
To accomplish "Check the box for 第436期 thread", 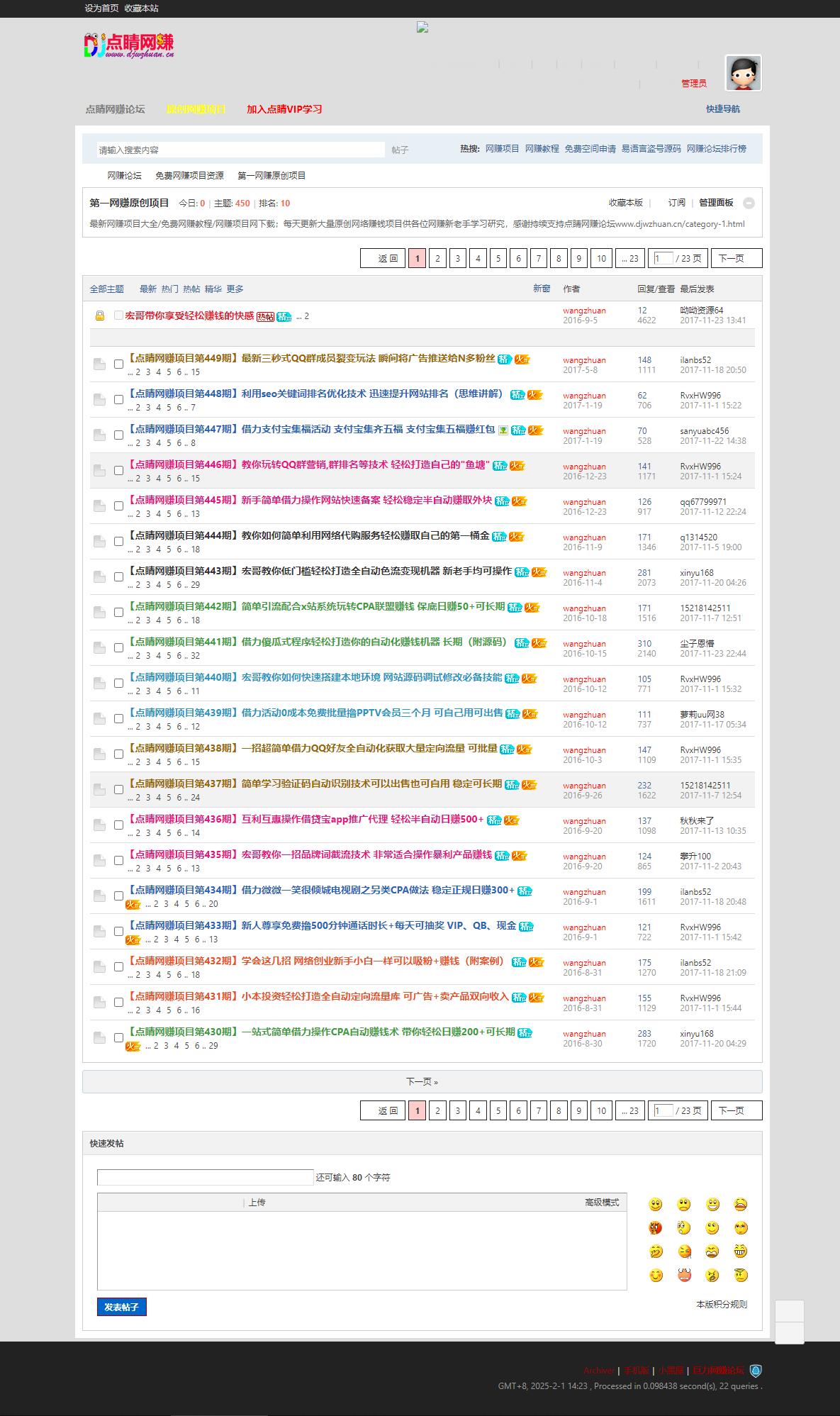I will click(118, 825).
